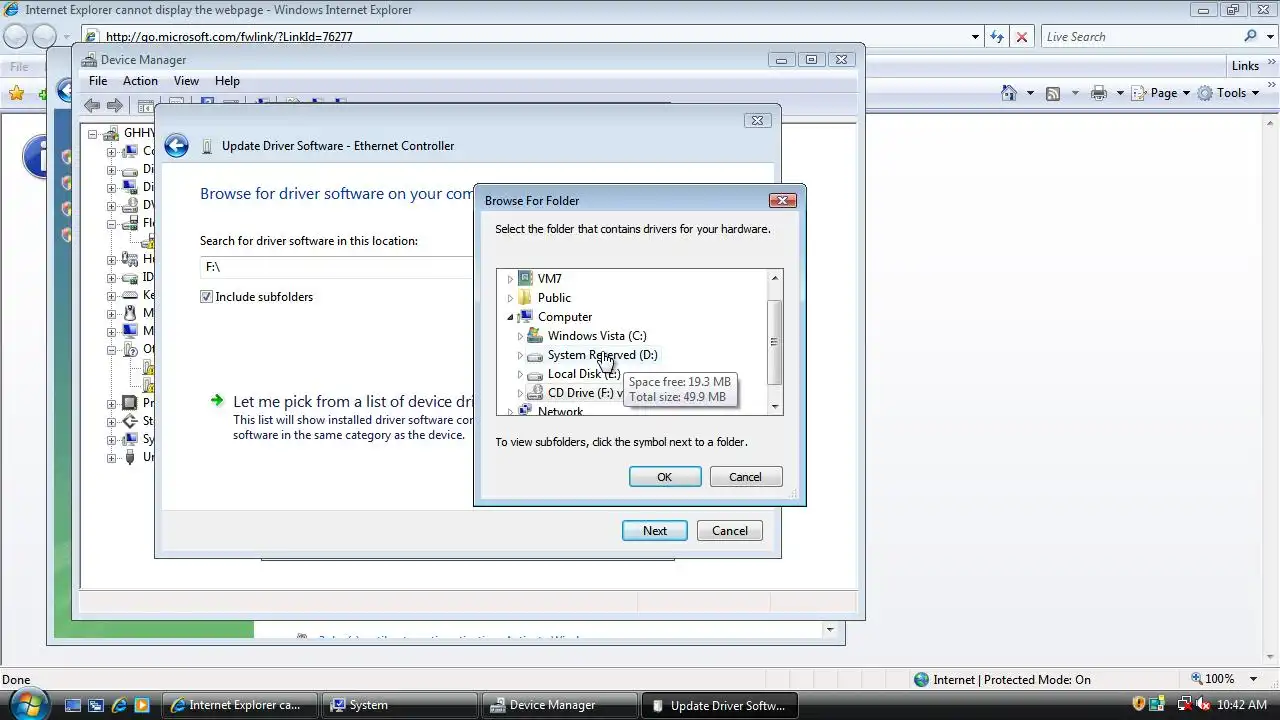Click Internet Explorer quick launch icon

pos(119,705)
